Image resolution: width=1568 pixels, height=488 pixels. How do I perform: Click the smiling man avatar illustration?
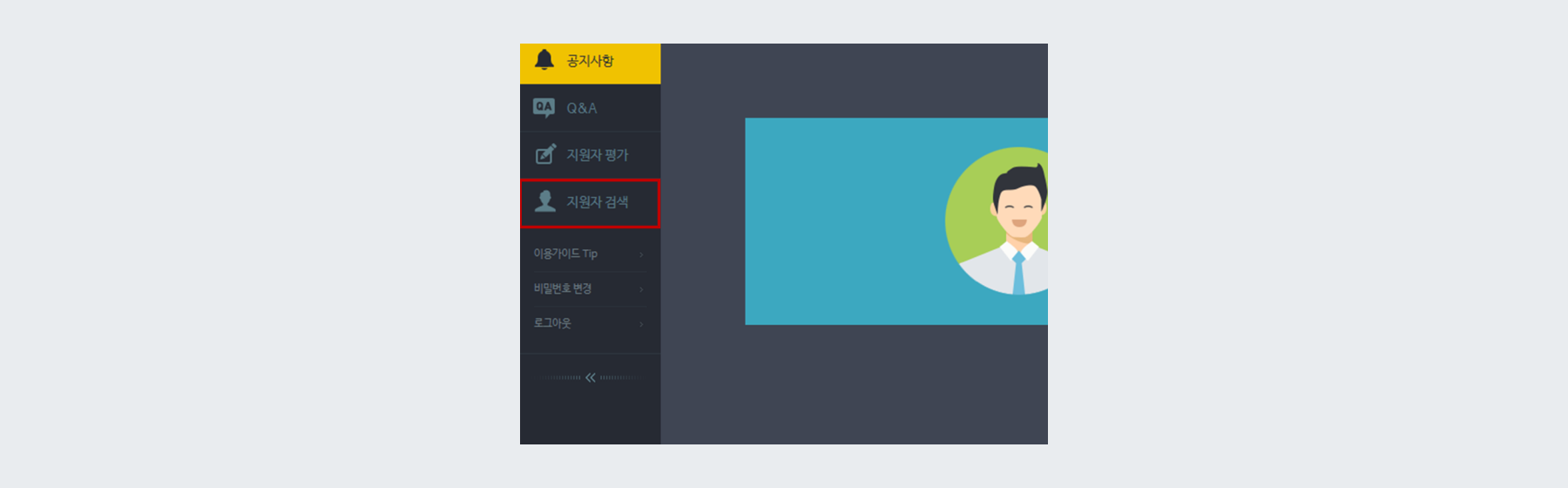click(x=997, y=220)
